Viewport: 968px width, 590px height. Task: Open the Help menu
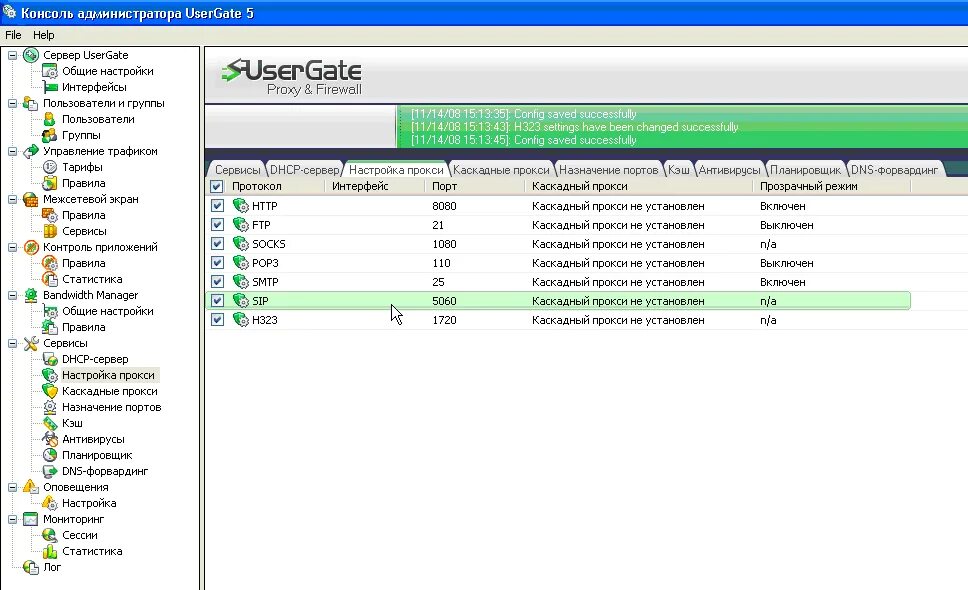[43, 35]
